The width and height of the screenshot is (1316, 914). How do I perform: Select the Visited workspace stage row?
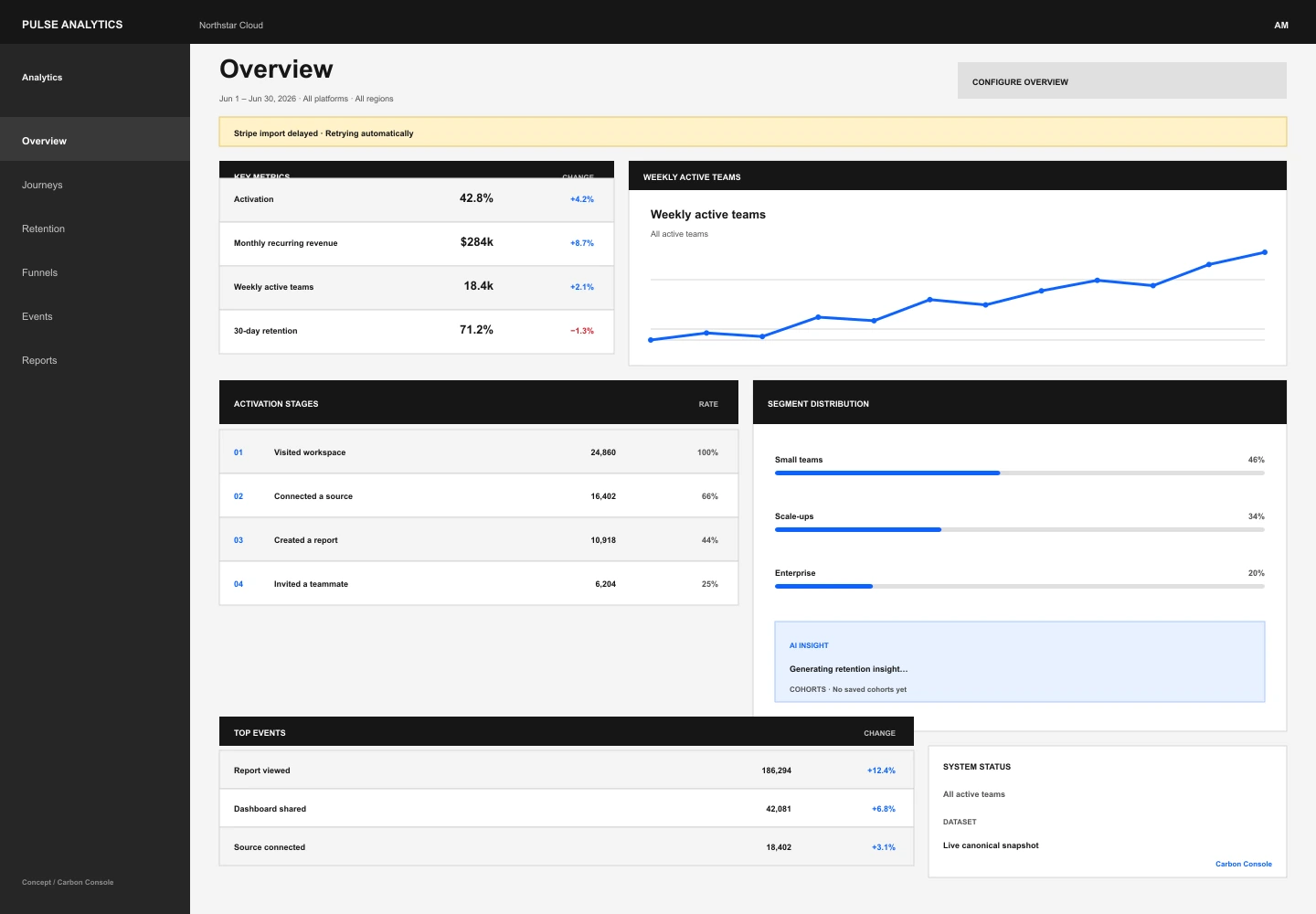coord(479,452)
